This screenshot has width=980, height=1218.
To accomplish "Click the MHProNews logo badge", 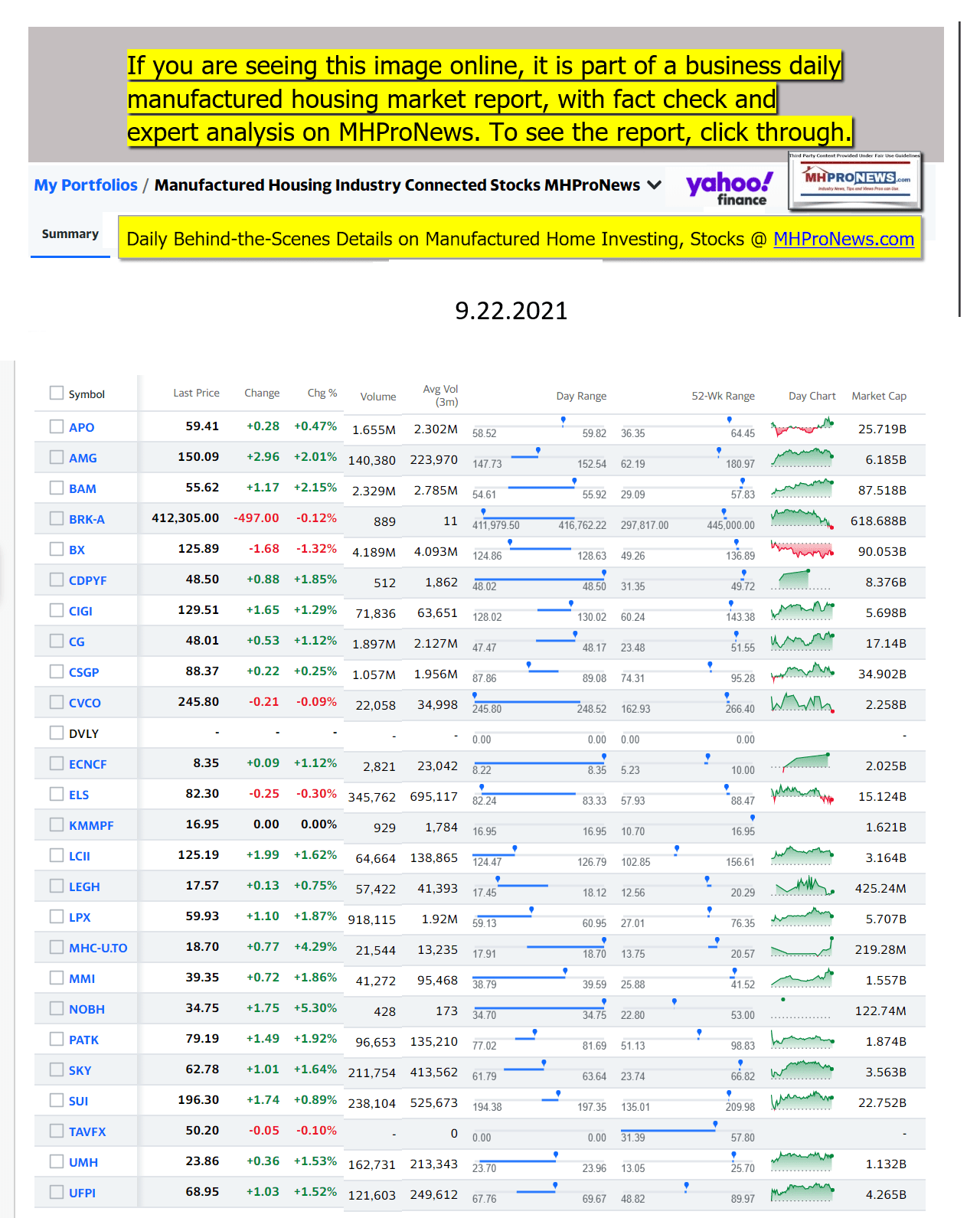I will [856, 181].
